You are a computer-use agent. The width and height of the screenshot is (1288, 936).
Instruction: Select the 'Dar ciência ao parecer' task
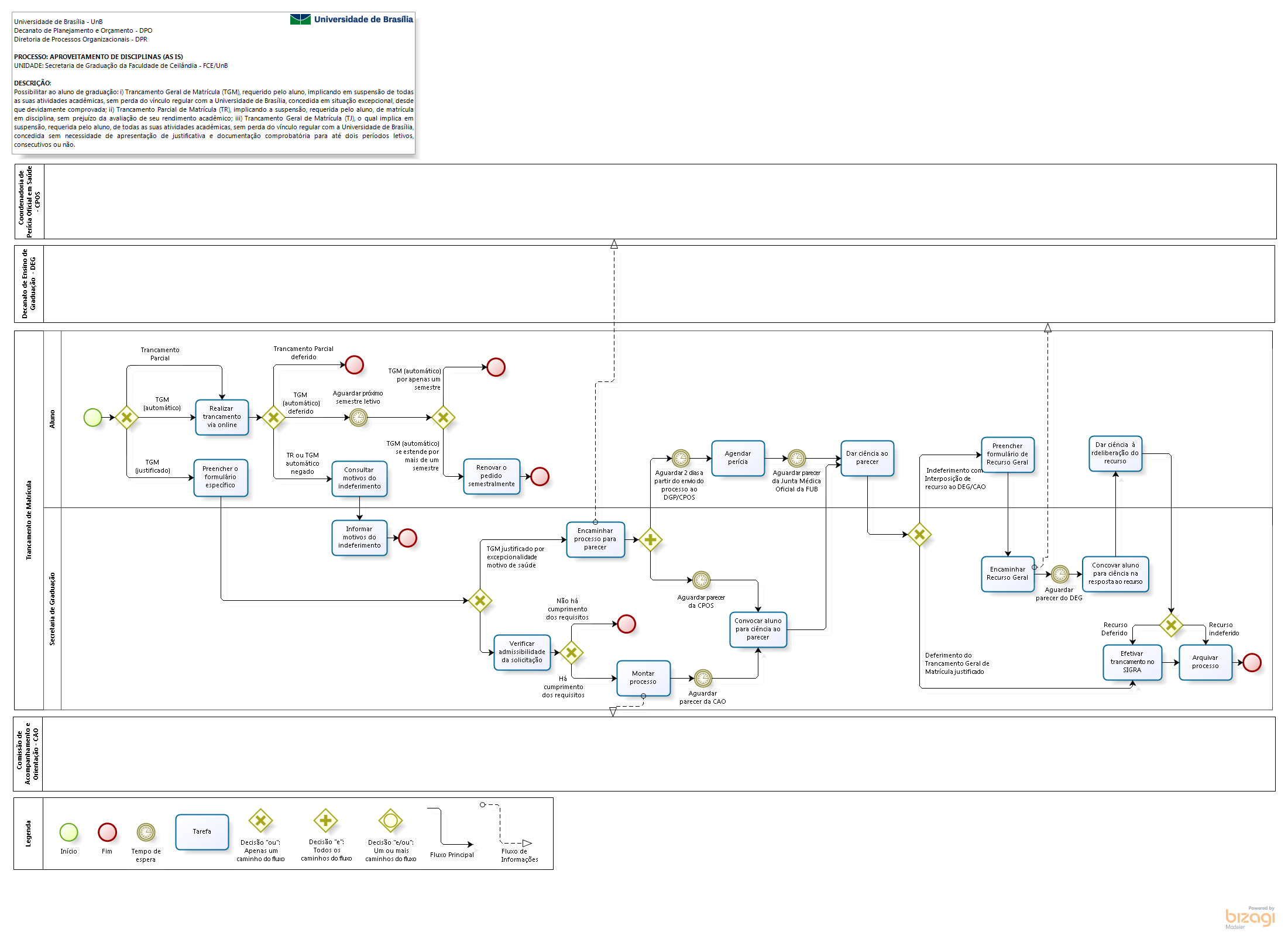[x=867, y=458]
